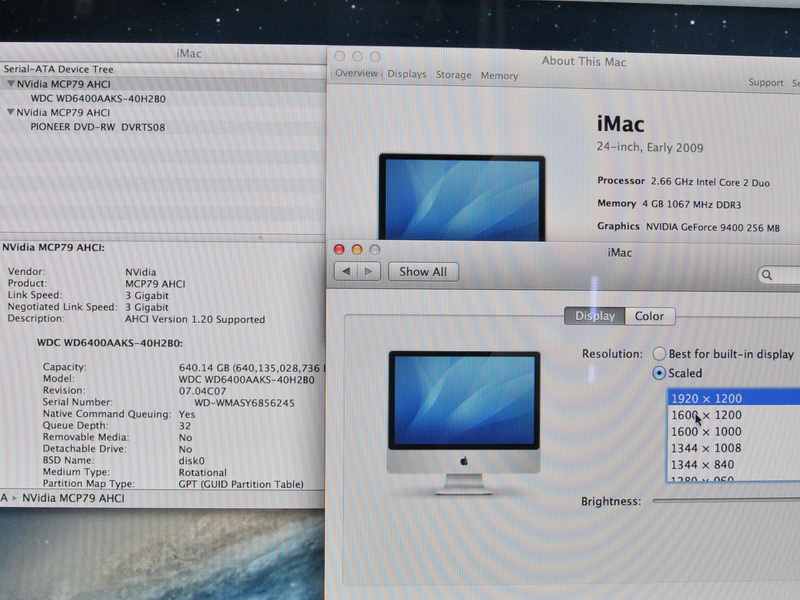Go back with the left arrow button

tap(346, 271)
